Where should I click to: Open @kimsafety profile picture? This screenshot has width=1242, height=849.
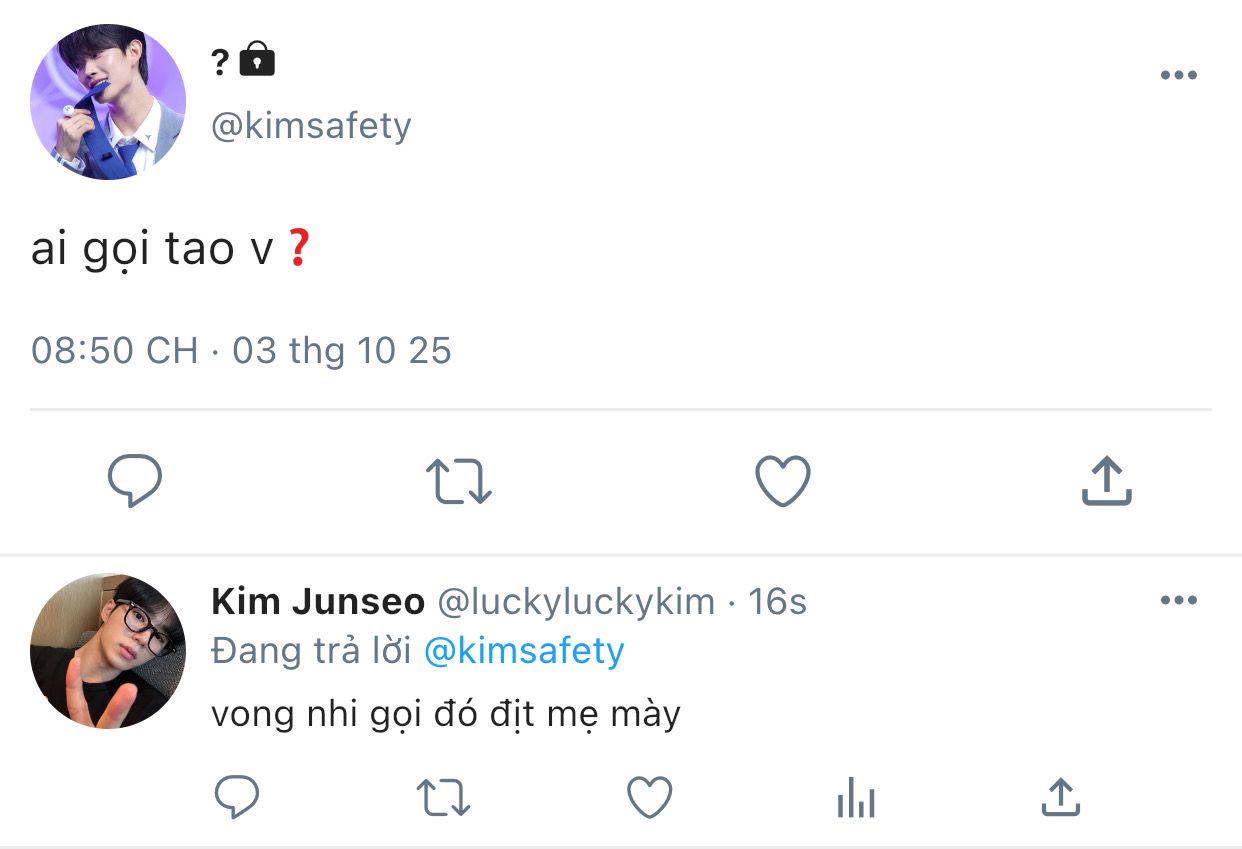click(x=108, y=102)
